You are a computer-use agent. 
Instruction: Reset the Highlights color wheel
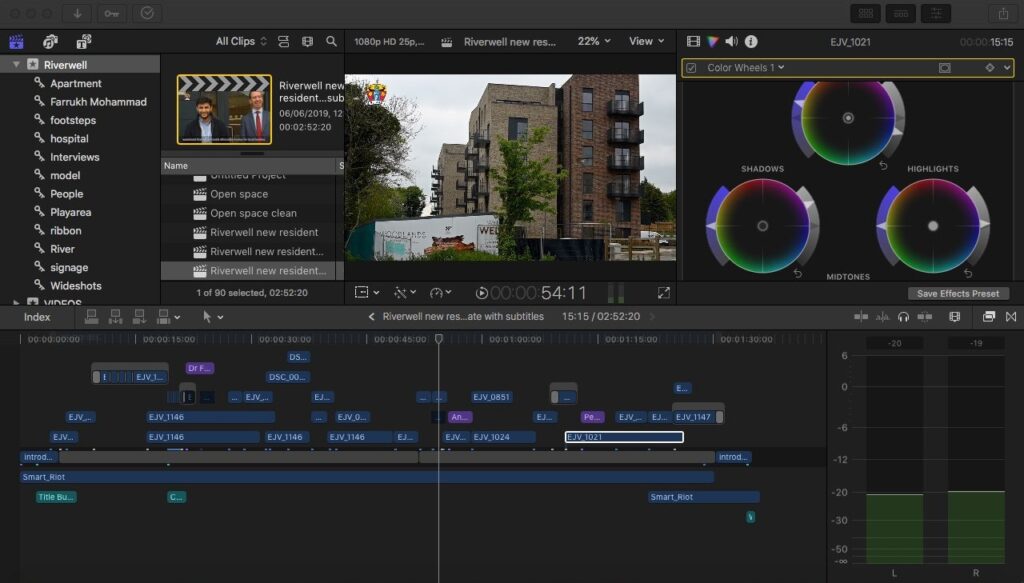968,273
